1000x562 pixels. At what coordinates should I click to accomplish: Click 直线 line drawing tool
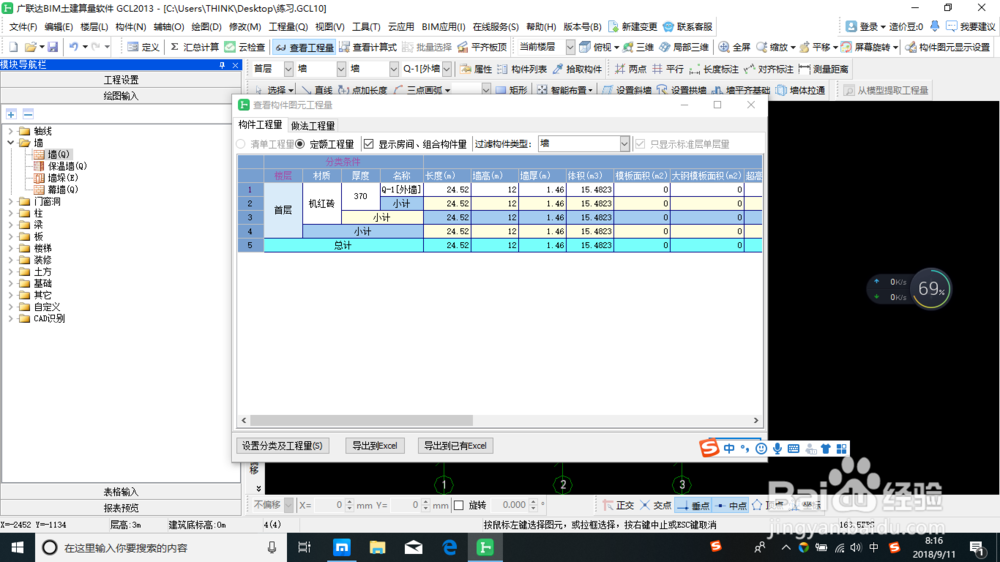click(317, 91)
